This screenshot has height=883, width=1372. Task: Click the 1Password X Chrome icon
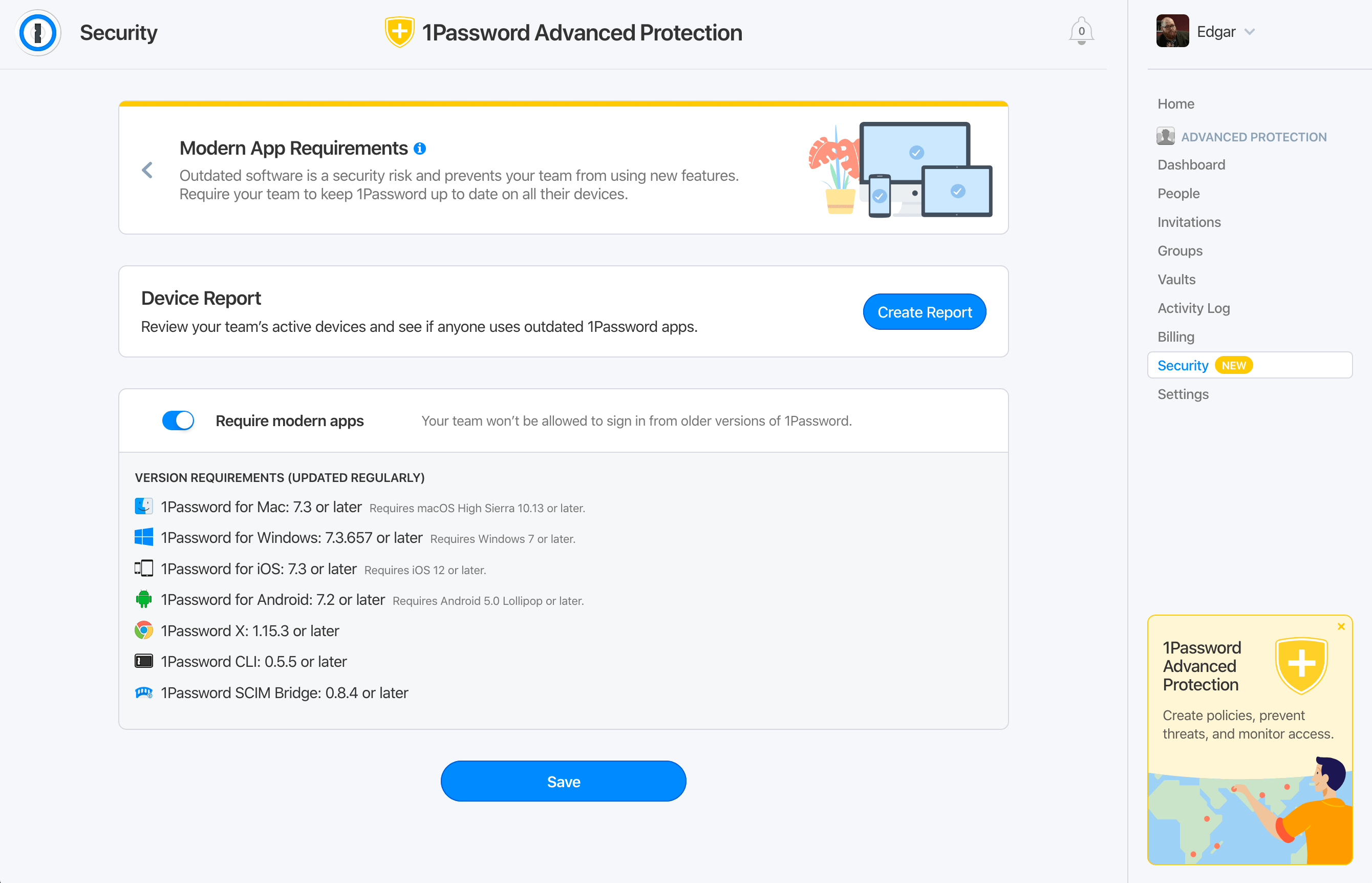[x=145, y=631]
